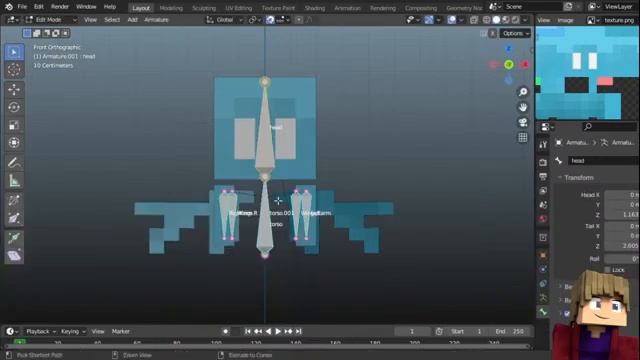
Task: Switch orthographic/perspective with grid icon
Action: 523,138
